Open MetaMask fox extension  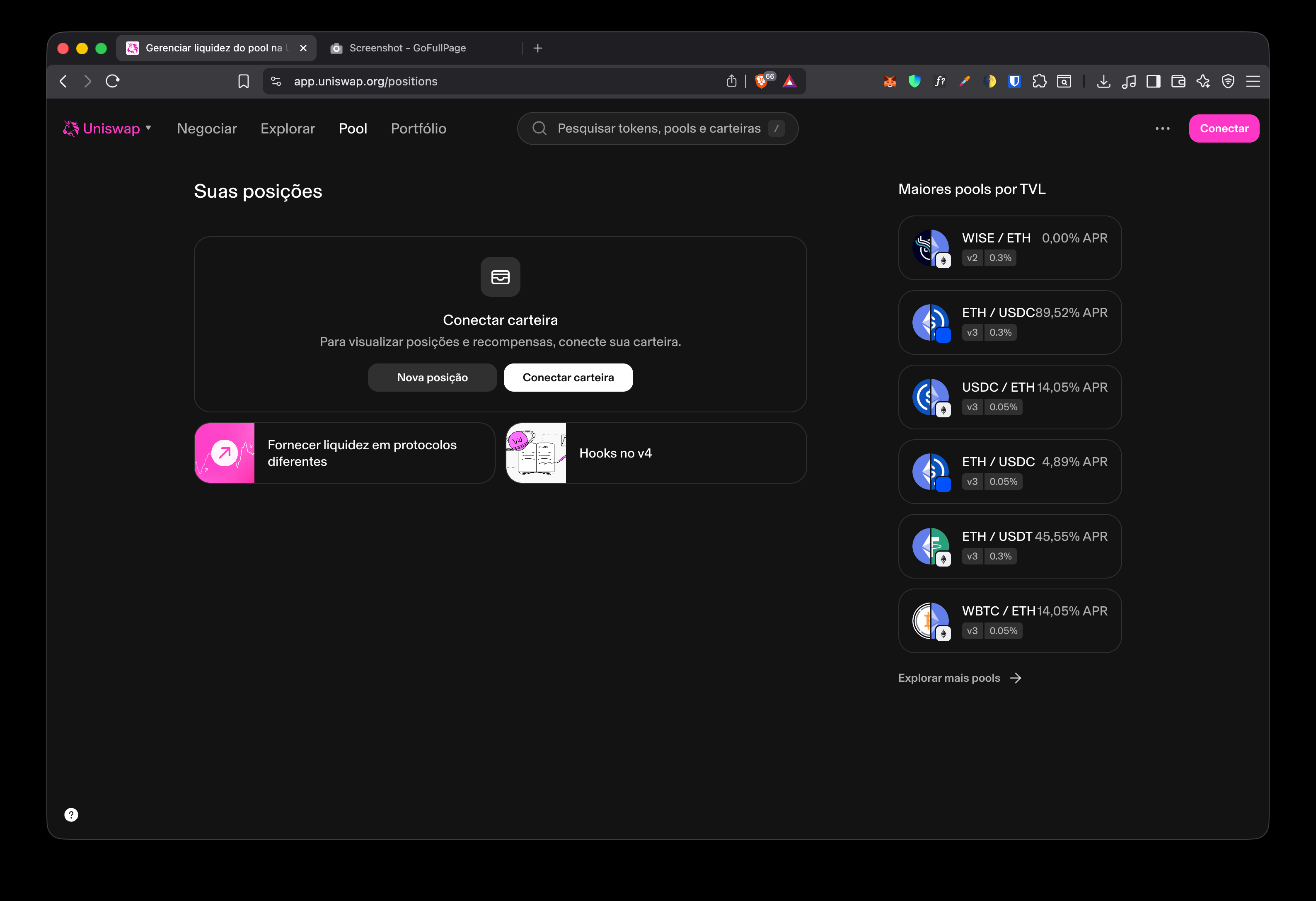890,82
